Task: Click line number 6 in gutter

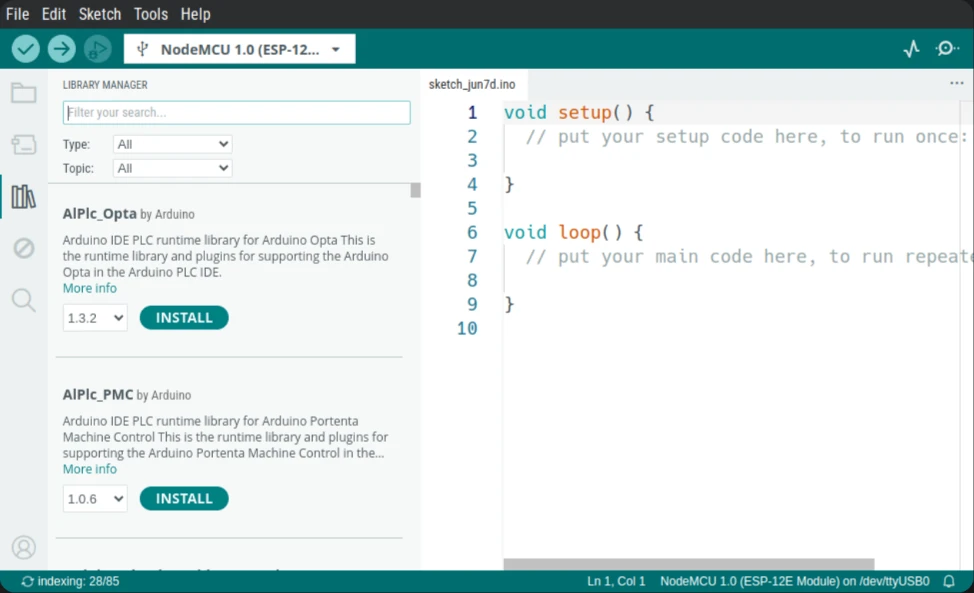Action: (x=472, y=232)
